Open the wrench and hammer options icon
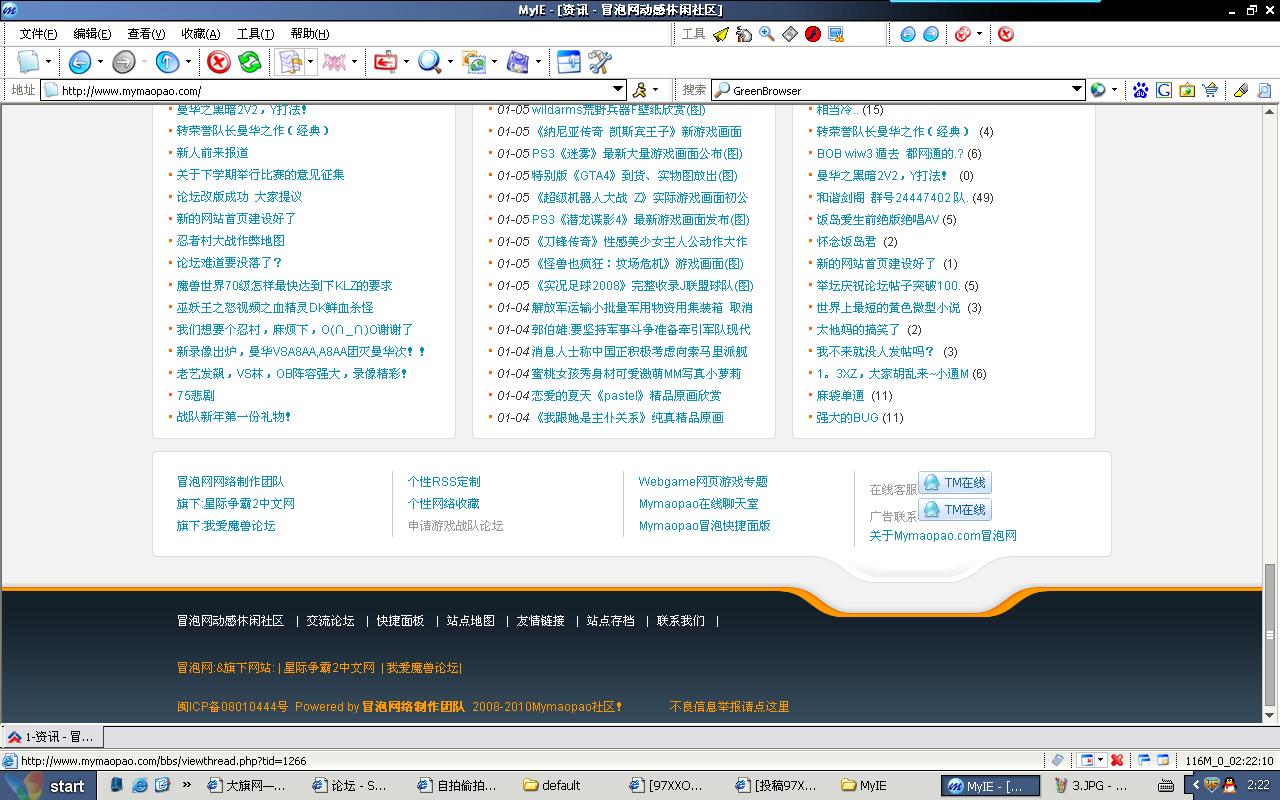 599,62
